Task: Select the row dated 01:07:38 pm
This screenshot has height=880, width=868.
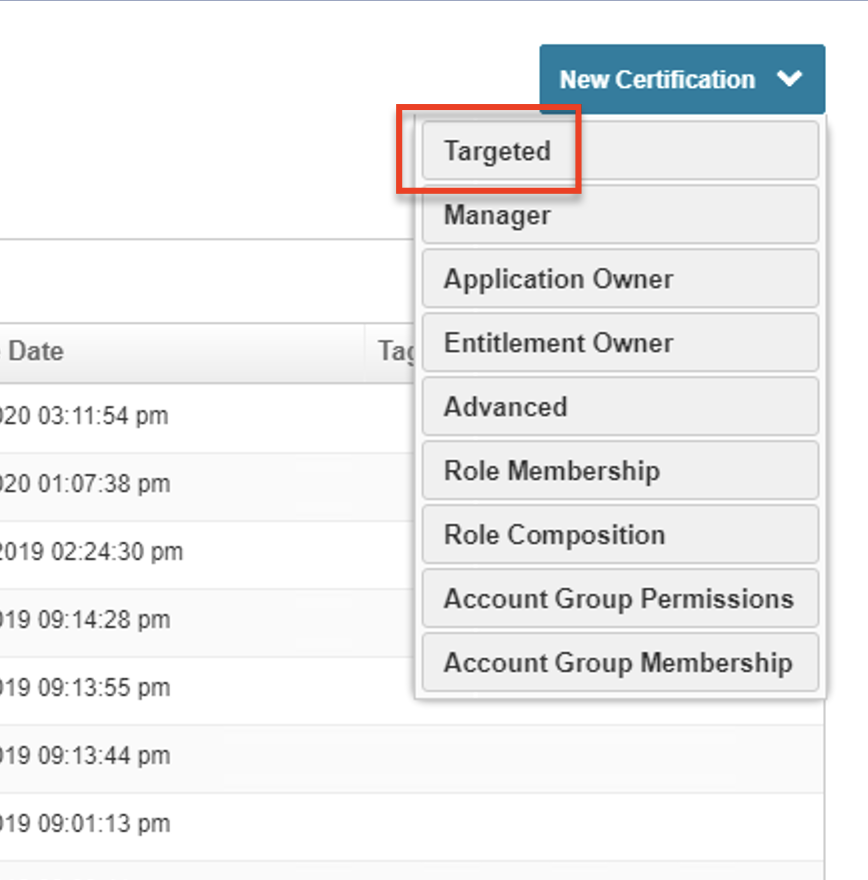Action: tap(85, 484)
